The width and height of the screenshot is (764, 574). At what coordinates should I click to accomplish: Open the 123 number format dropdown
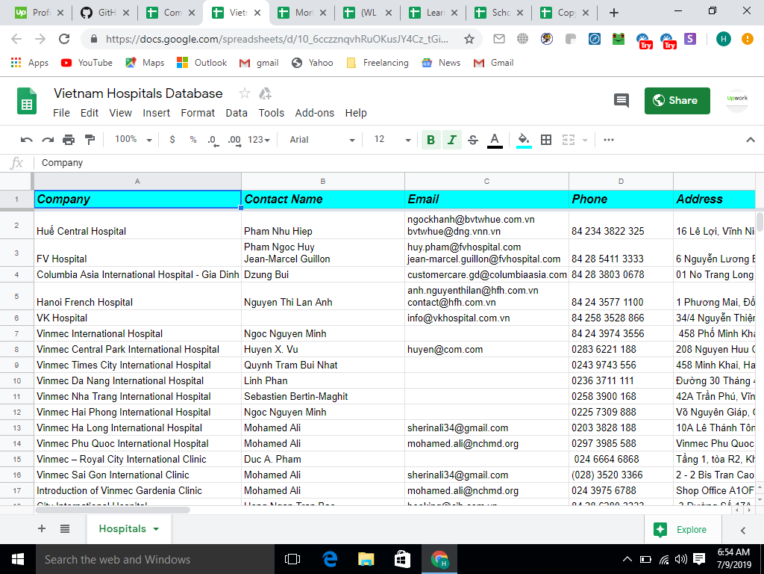[259, 140]
